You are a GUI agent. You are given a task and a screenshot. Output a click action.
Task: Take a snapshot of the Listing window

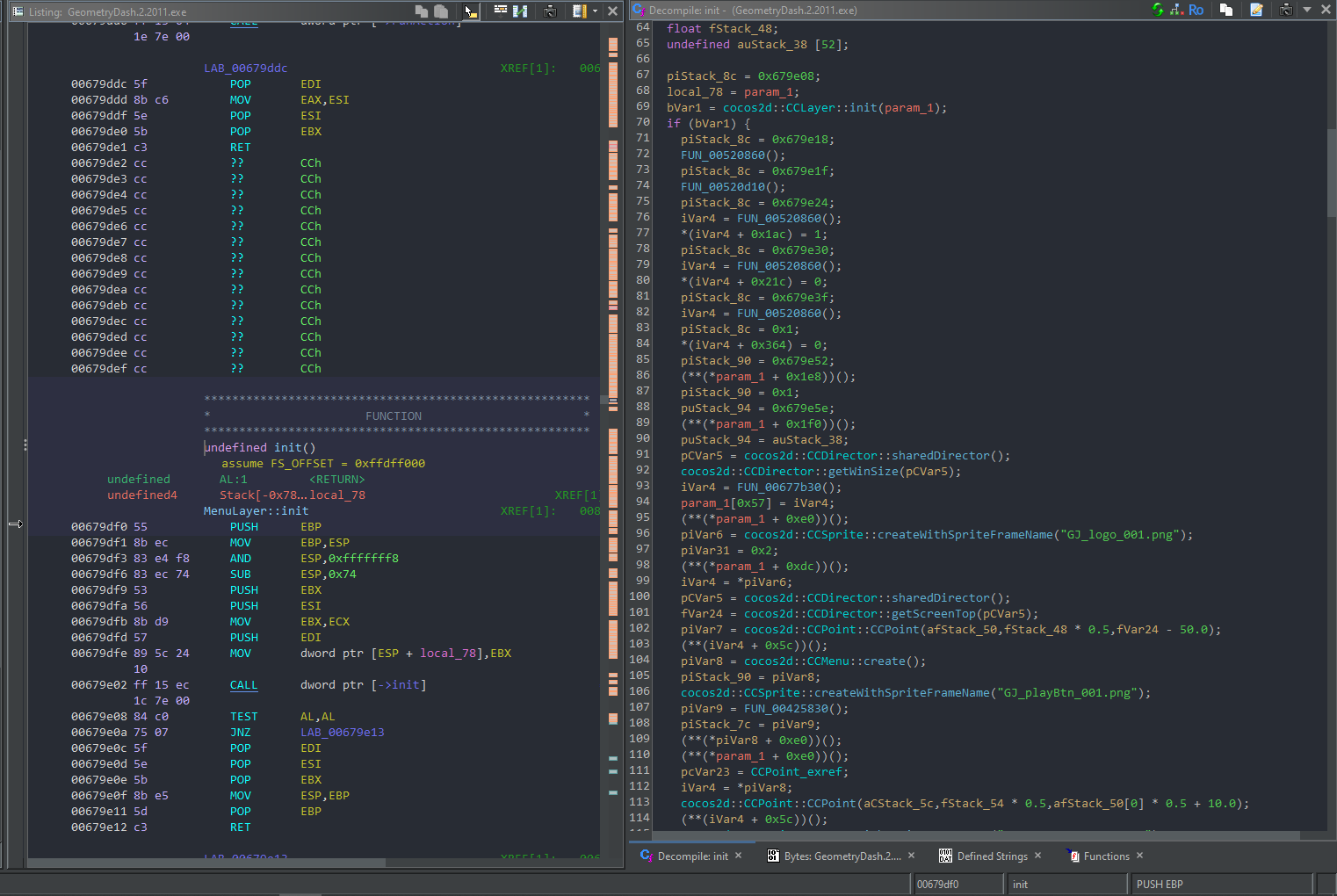pyautogui.click(x=550, y=11)
